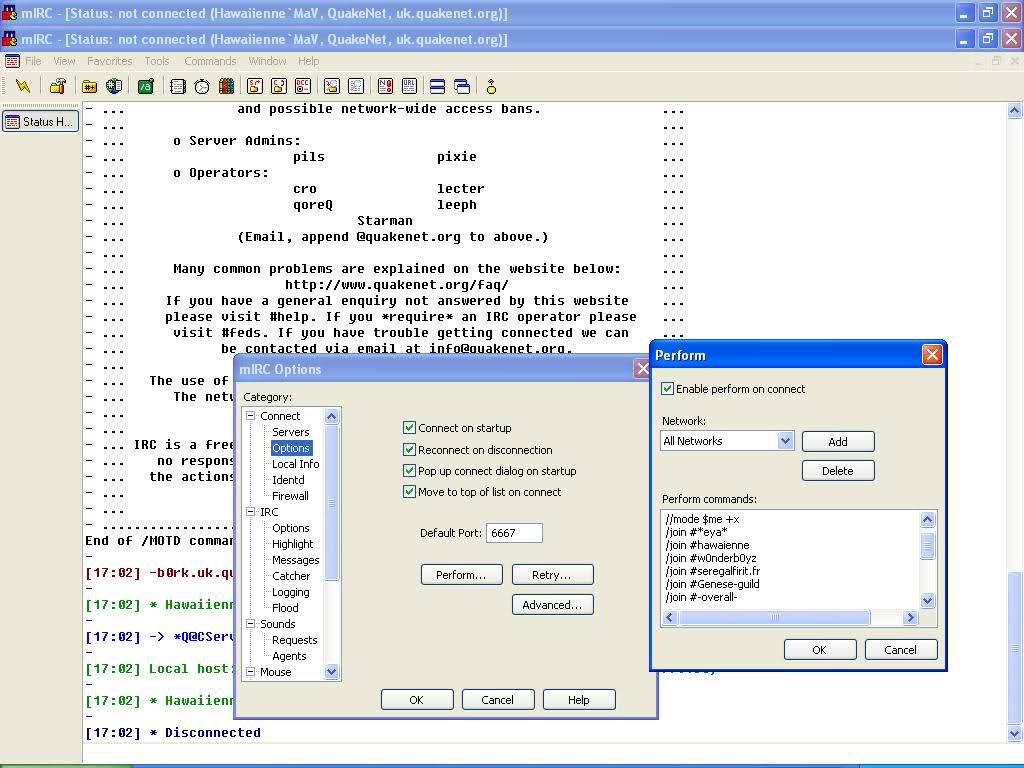Click the quakenet.org/faq URL in status window
The height and width of the screenshot is (768, 1024).
[x=396, y=285]
